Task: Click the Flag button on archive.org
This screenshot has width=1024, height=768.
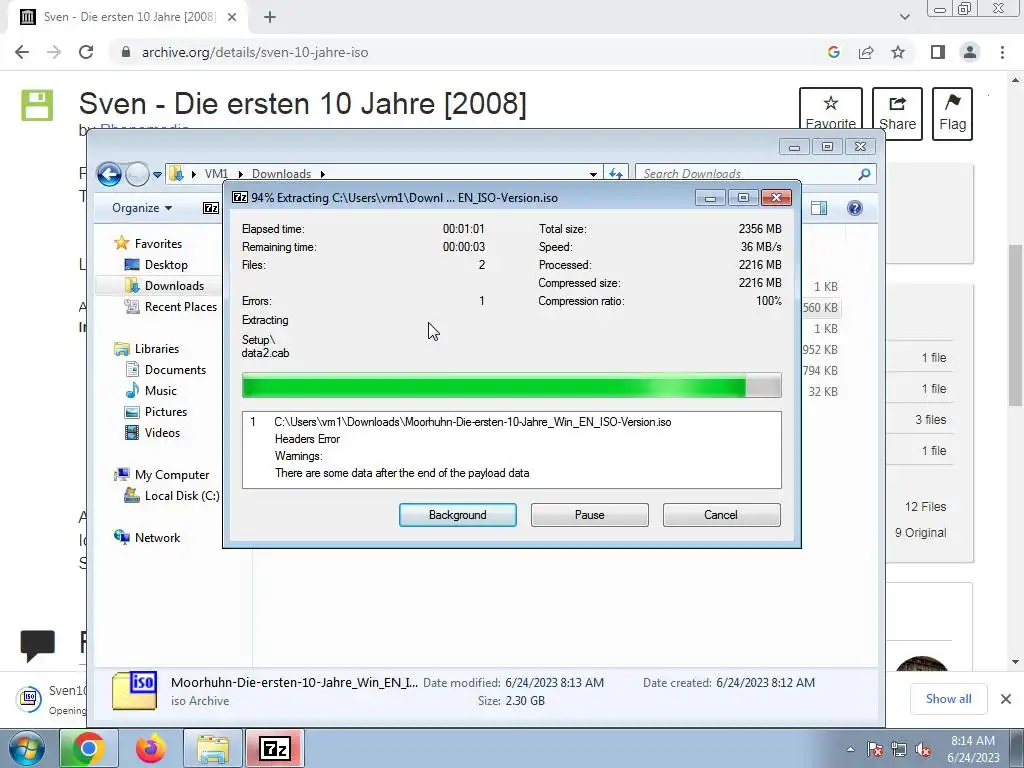Action: point(952,114)
